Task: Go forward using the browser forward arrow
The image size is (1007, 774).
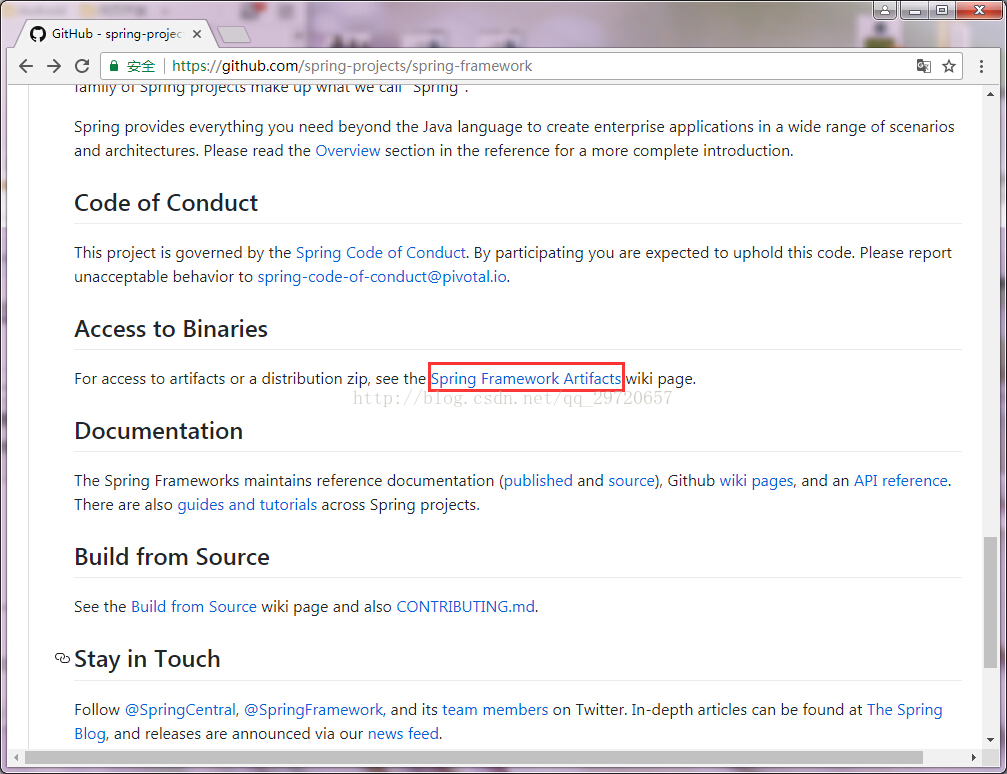Action: tap(54, 66)
